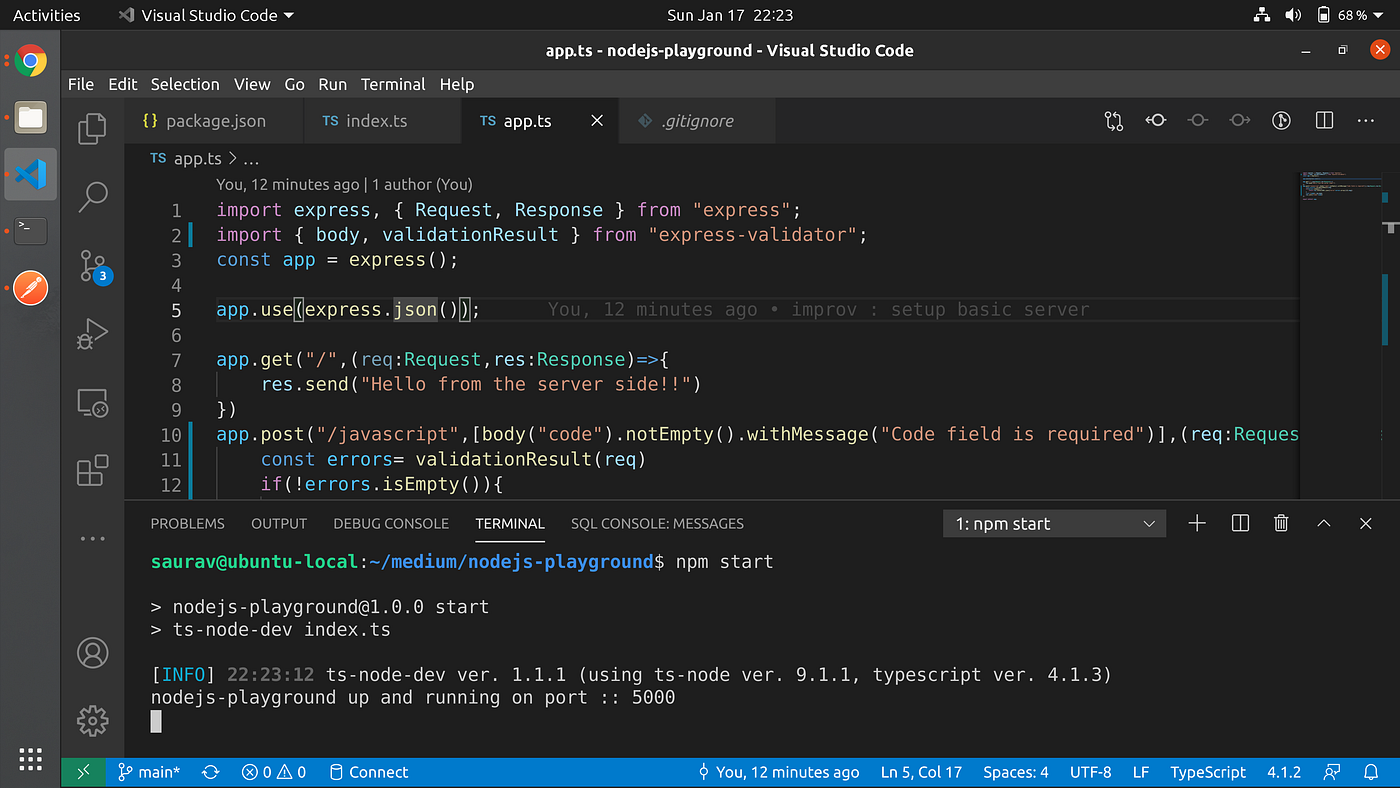Open the Manage gear menu
This screenshot has height=788, width=1400.
tap(93, 720)
